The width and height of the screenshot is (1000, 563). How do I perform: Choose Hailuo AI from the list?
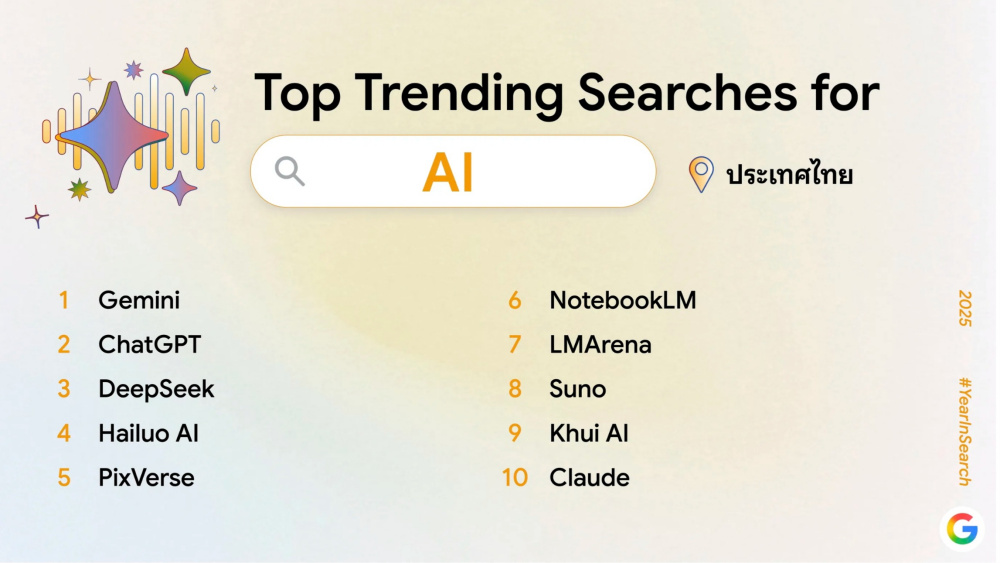[148, 434]
